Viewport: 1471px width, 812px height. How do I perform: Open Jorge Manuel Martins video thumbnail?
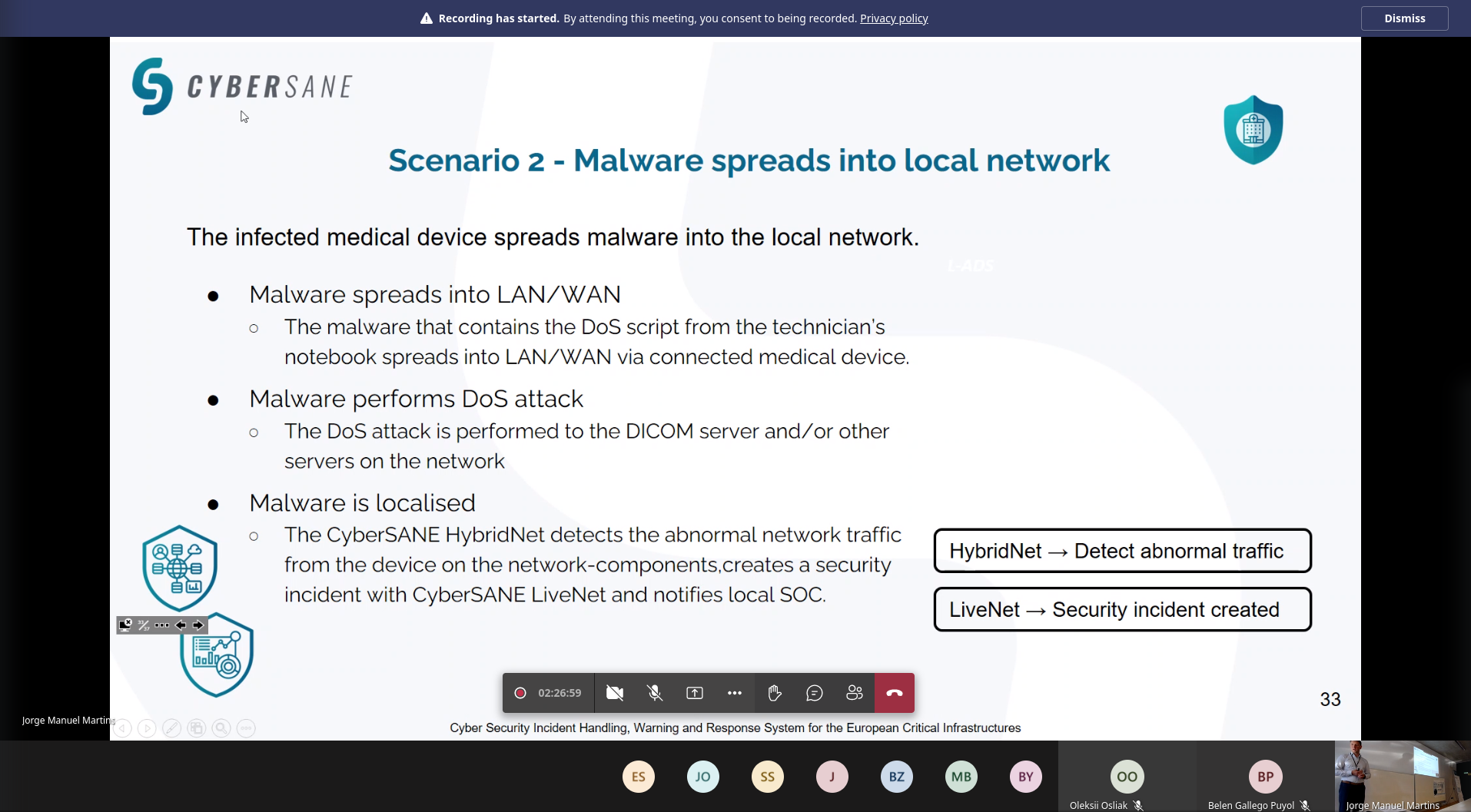1403,776
